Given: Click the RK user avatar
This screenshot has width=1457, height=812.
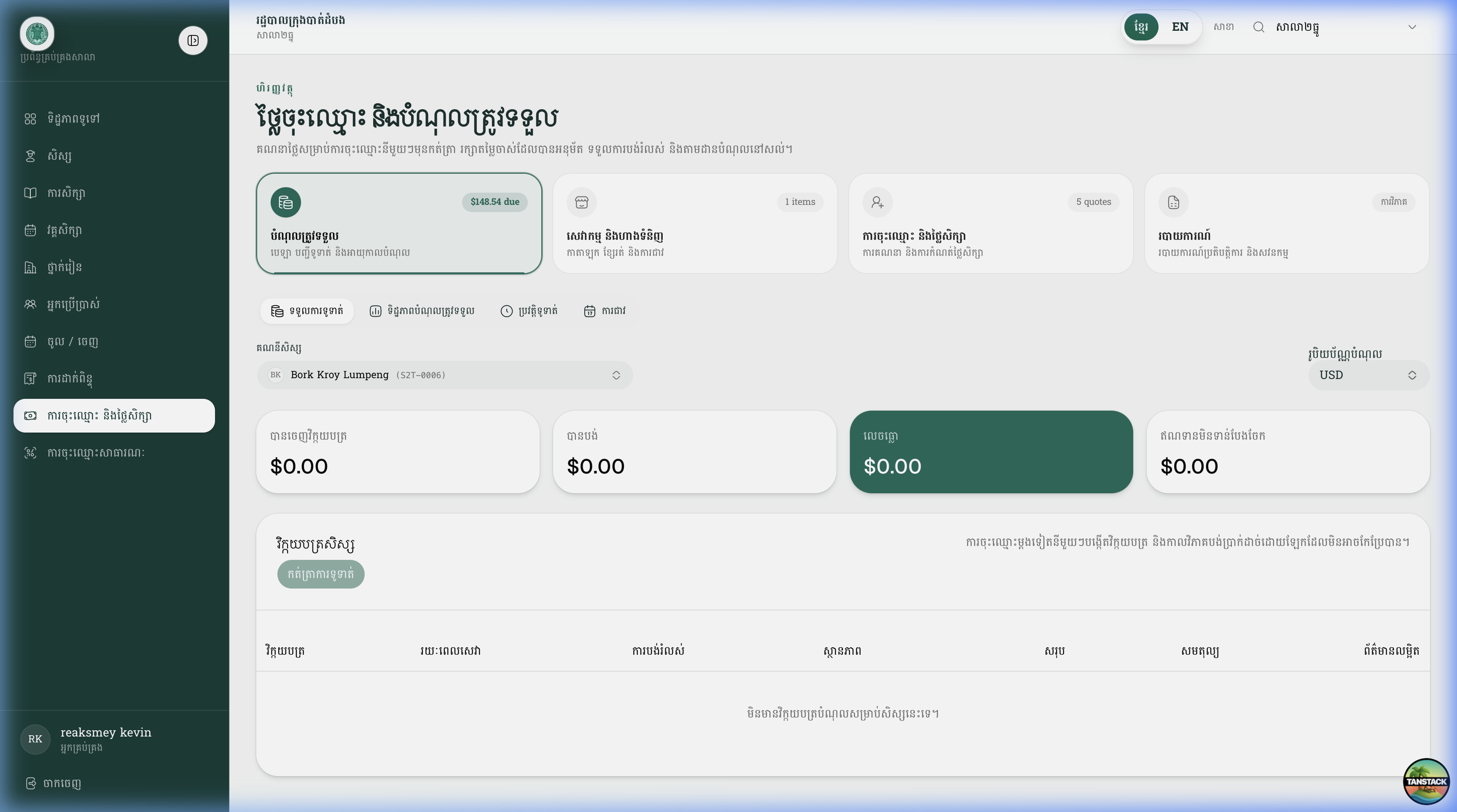Looking at the screenshot, I should tap(35, 739).
